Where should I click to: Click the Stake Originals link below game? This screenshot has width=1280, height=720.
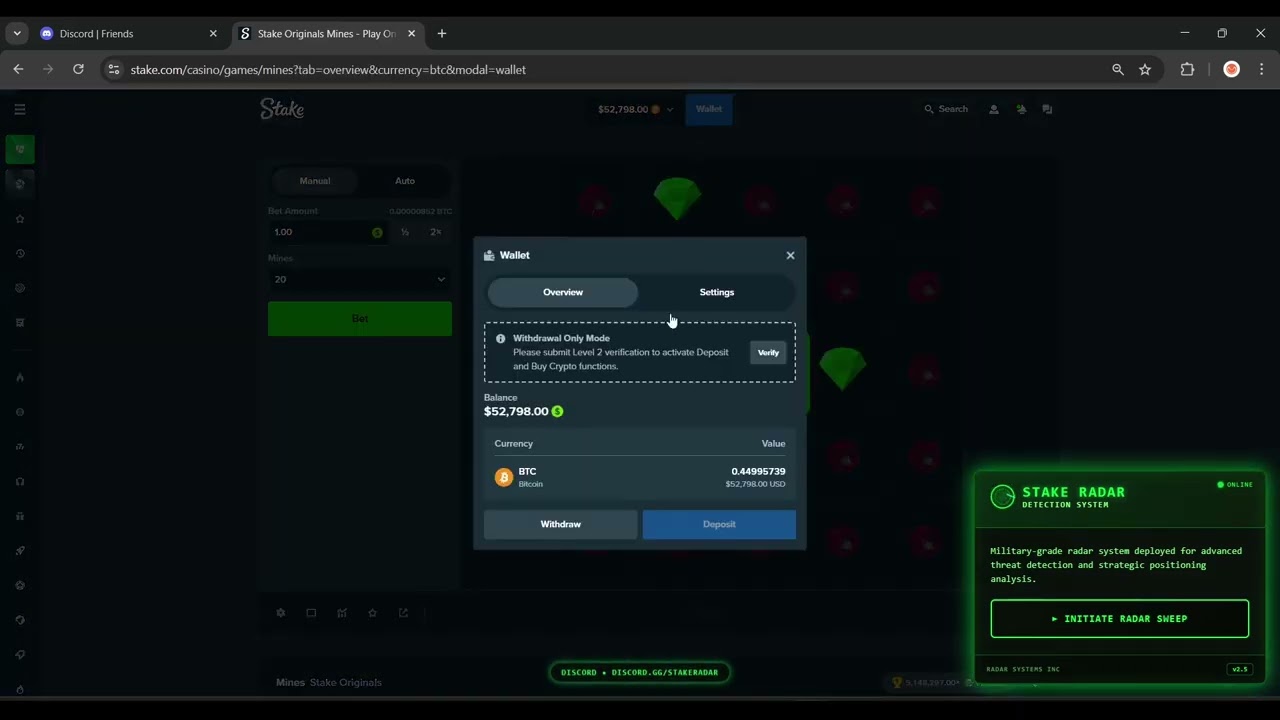[x=346, y=682]
